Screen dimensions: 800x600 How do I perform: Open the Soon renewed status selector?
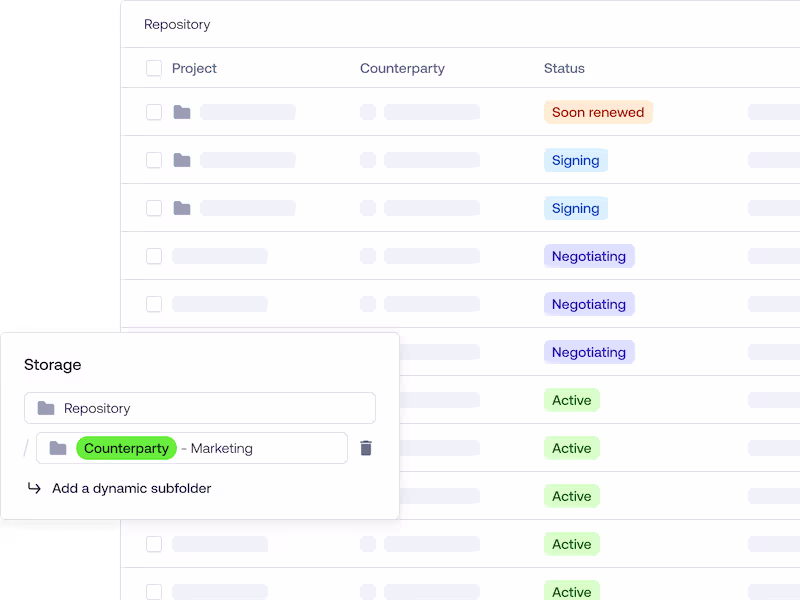598,112
